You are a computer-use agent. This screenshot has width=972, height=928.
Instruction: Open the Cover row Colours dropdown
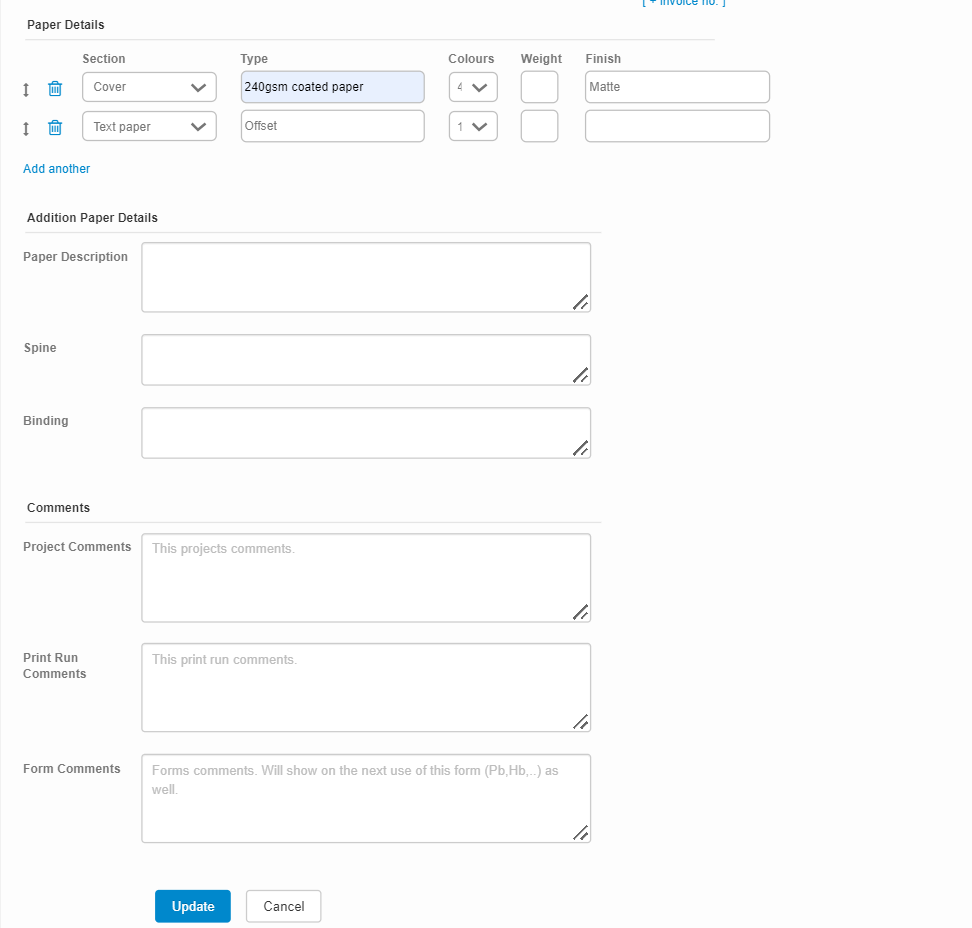pyautogui.click(x=473, y=87)
